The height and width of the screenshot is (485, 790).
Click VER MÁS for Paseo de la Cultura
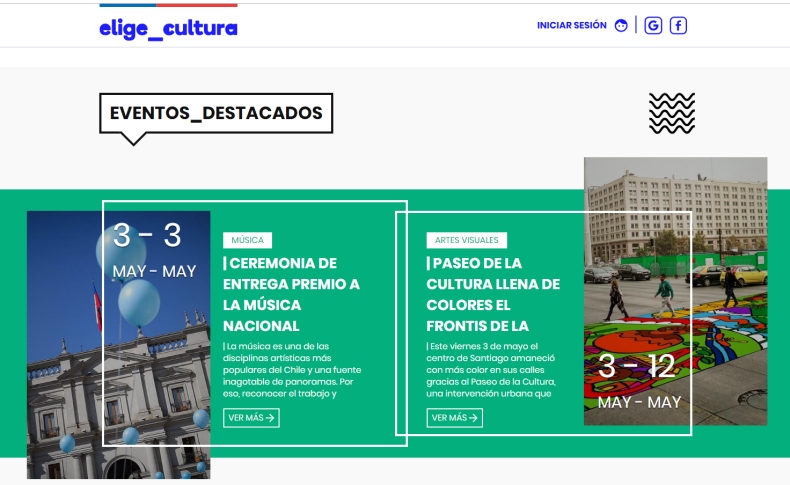coord(454,418)
